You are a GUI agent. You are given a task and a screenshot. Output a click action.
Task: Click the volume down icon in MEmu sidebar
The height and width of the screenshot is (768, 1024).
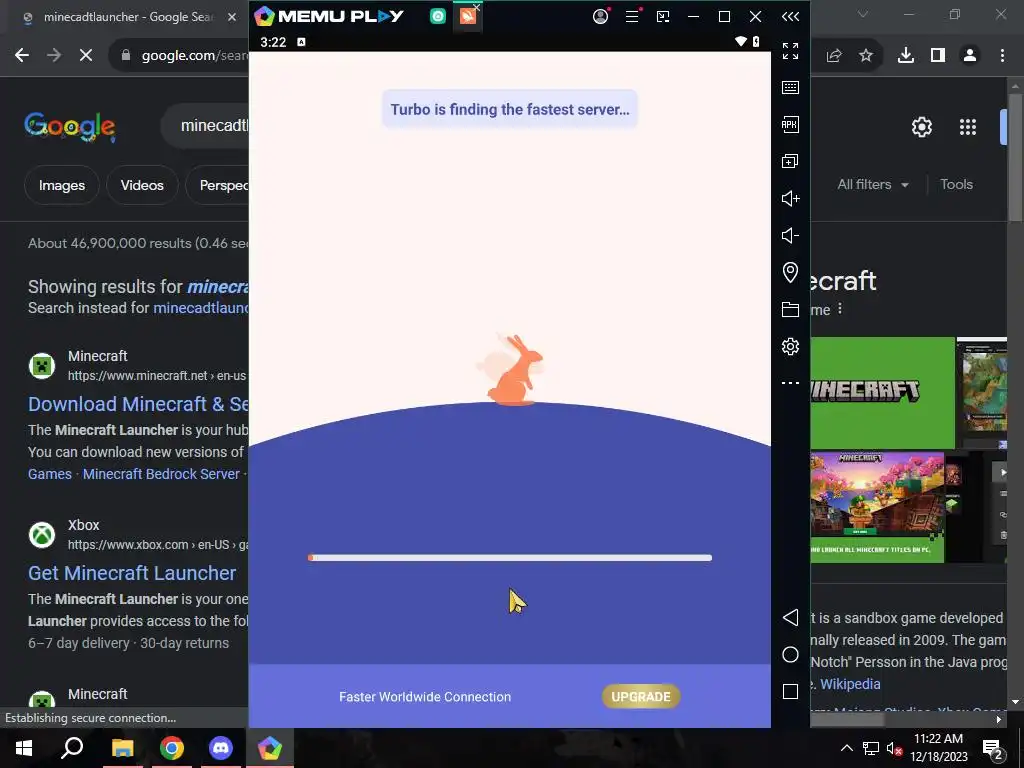pos(790,235)
